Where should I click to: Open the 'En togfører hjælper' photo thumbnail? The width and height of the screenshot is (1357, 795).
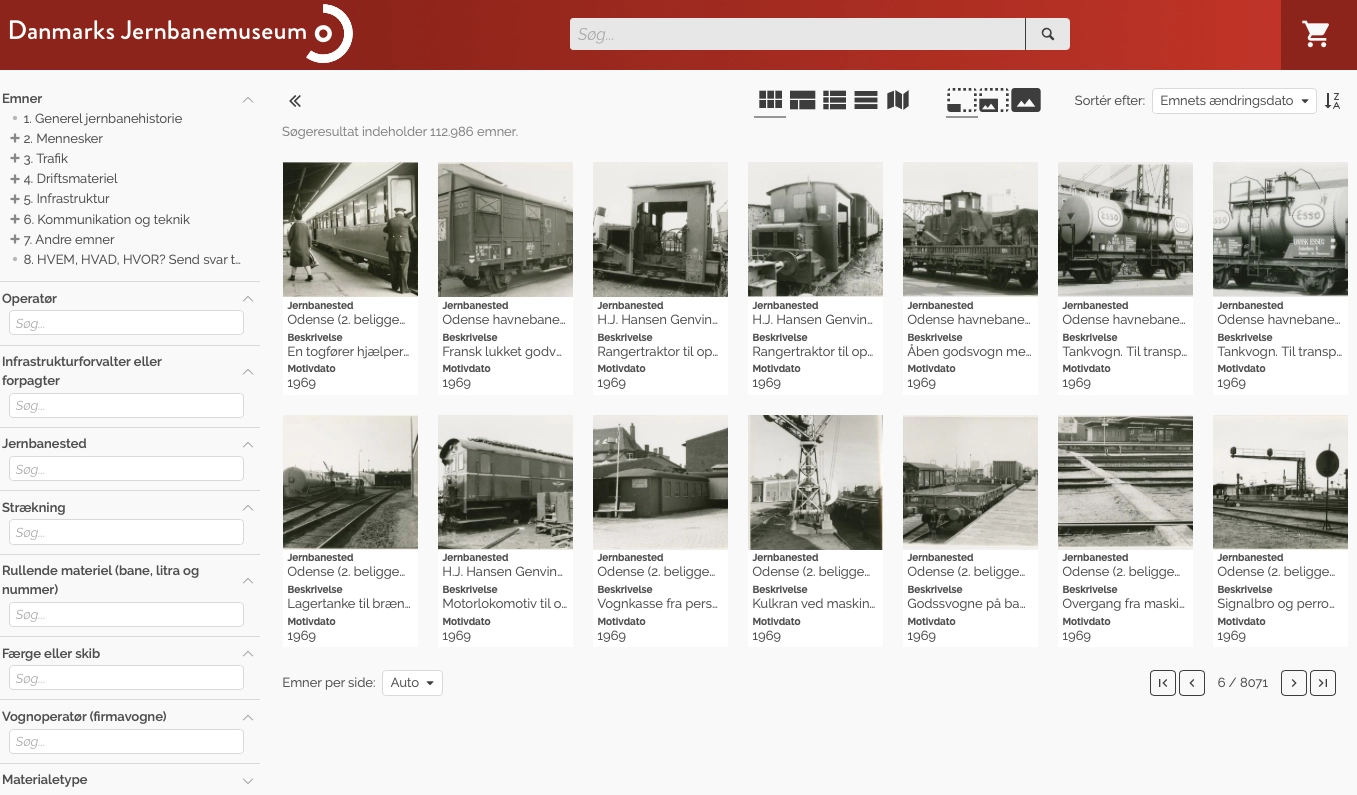point(350,229)
